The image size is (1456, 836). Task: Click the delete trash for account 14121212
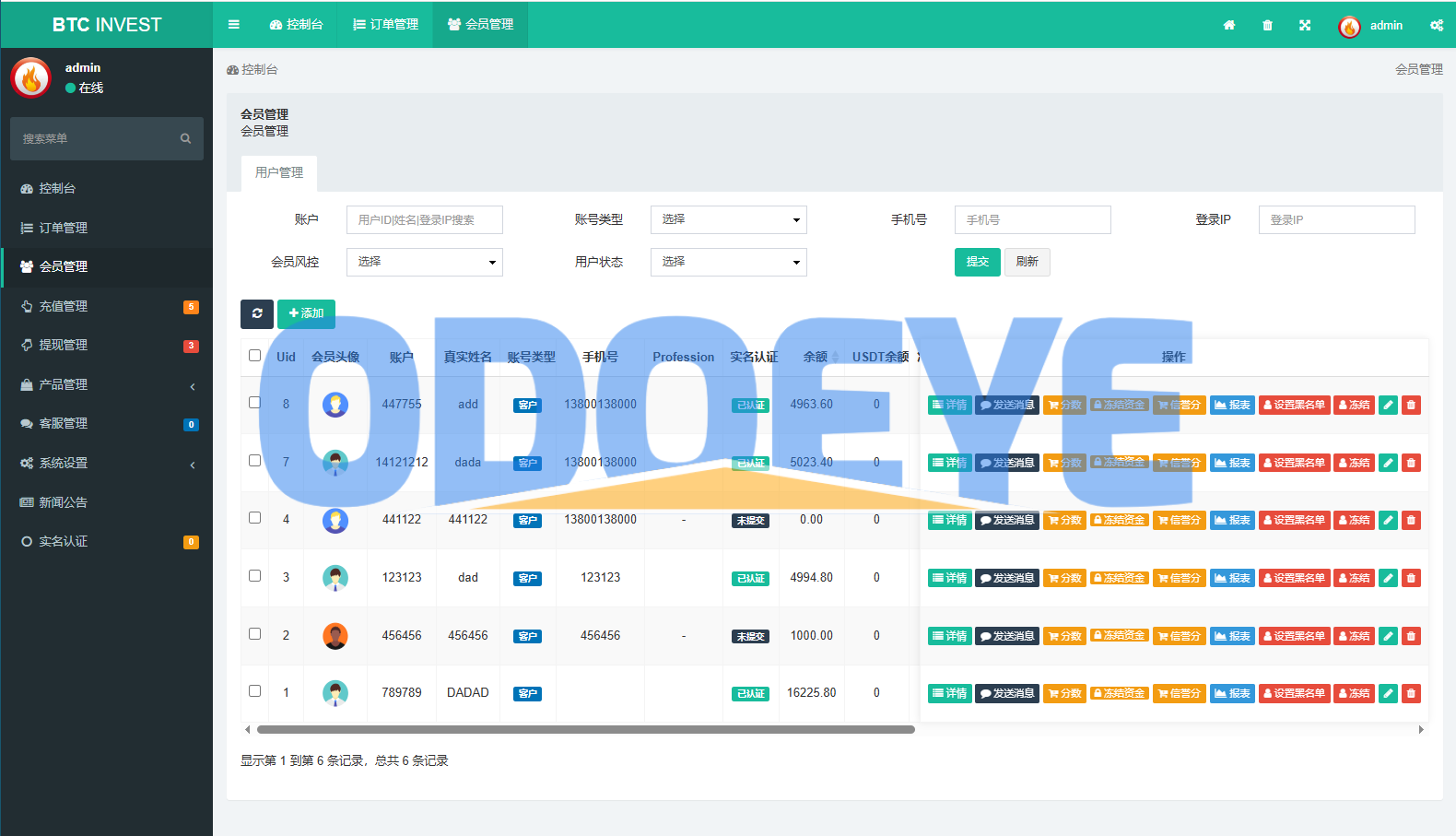(x=1411, y=463)
